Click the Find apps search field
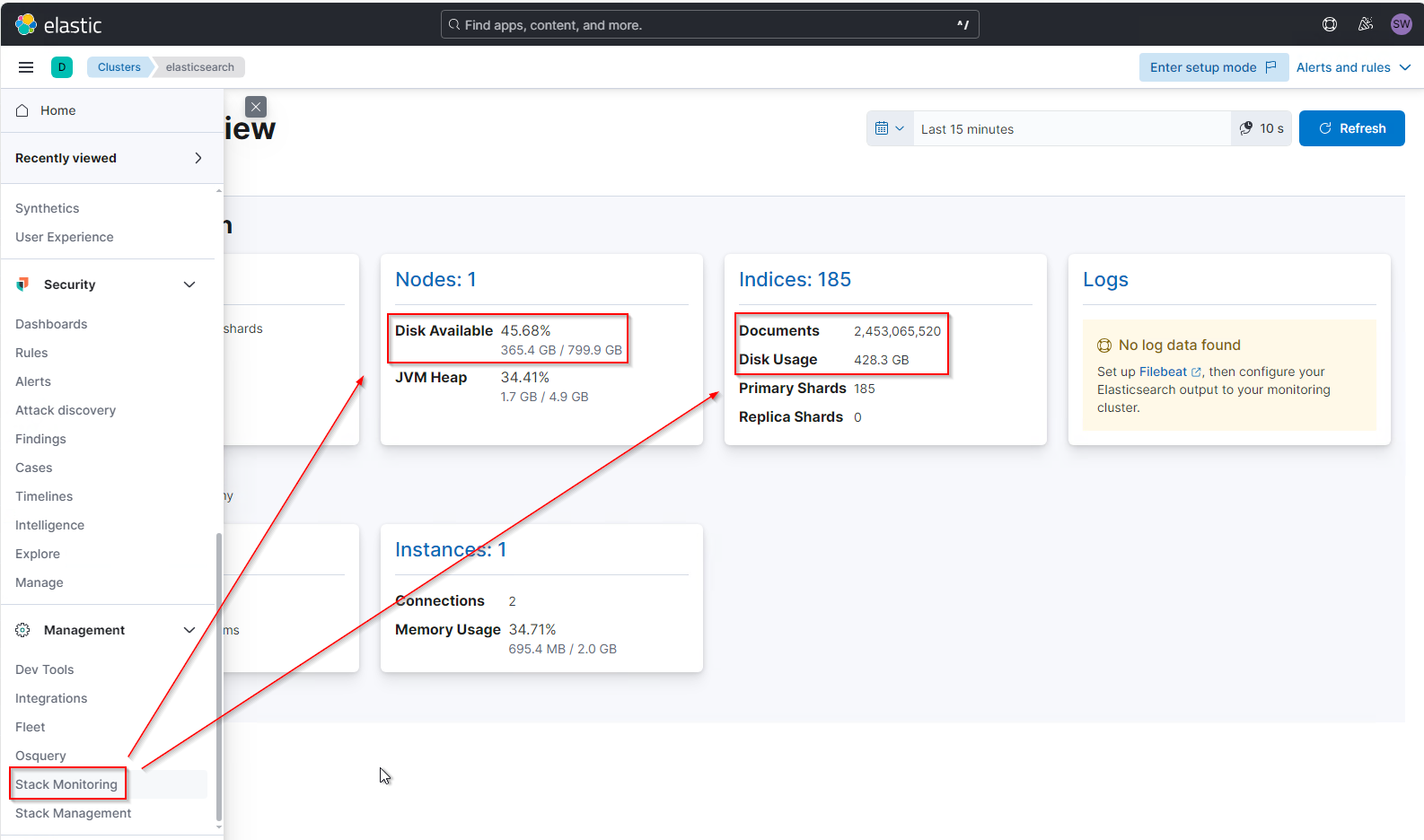 click(709, 25)
